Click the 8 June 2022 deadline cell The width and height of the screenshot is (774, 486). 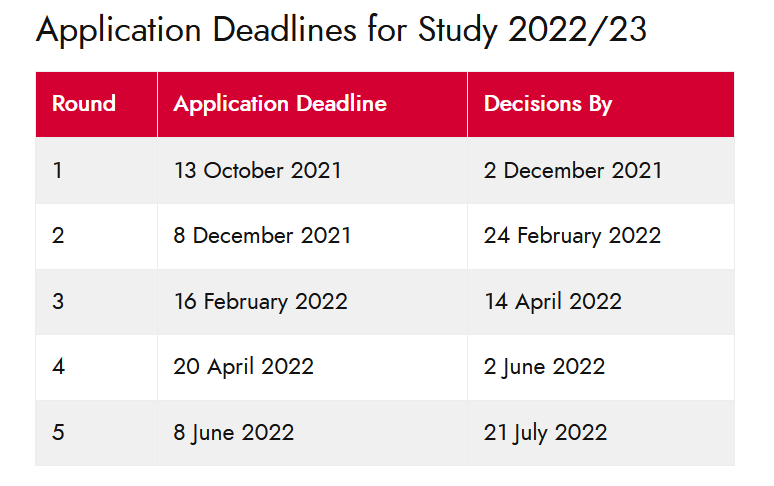(312, 433)
